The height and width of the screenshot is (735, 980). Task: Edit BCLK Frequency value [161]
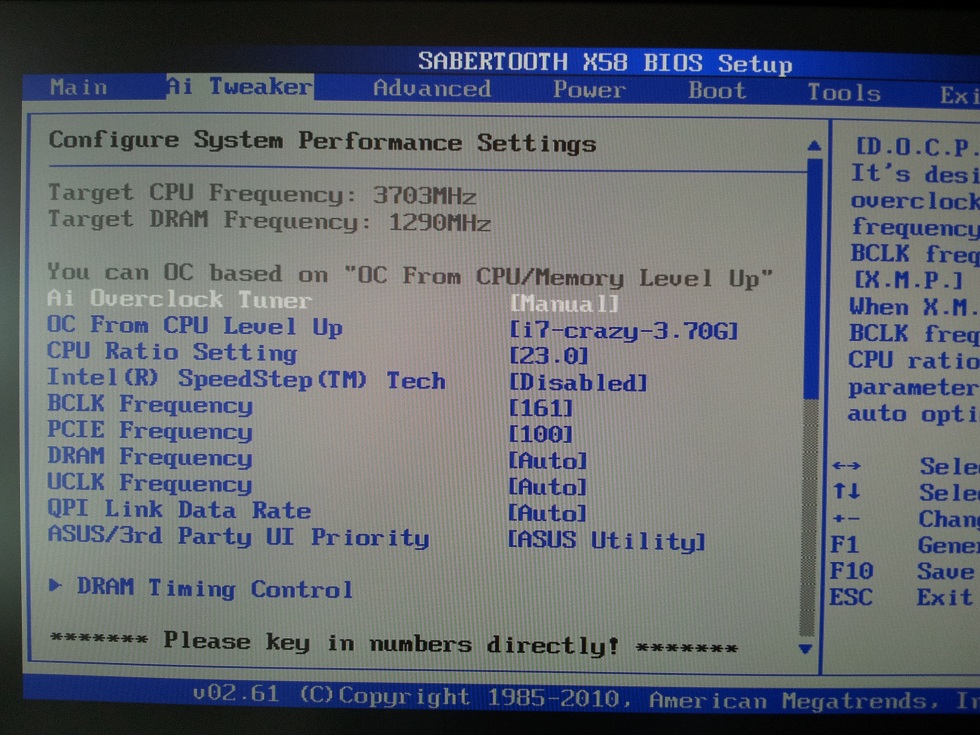coord(541,408)
